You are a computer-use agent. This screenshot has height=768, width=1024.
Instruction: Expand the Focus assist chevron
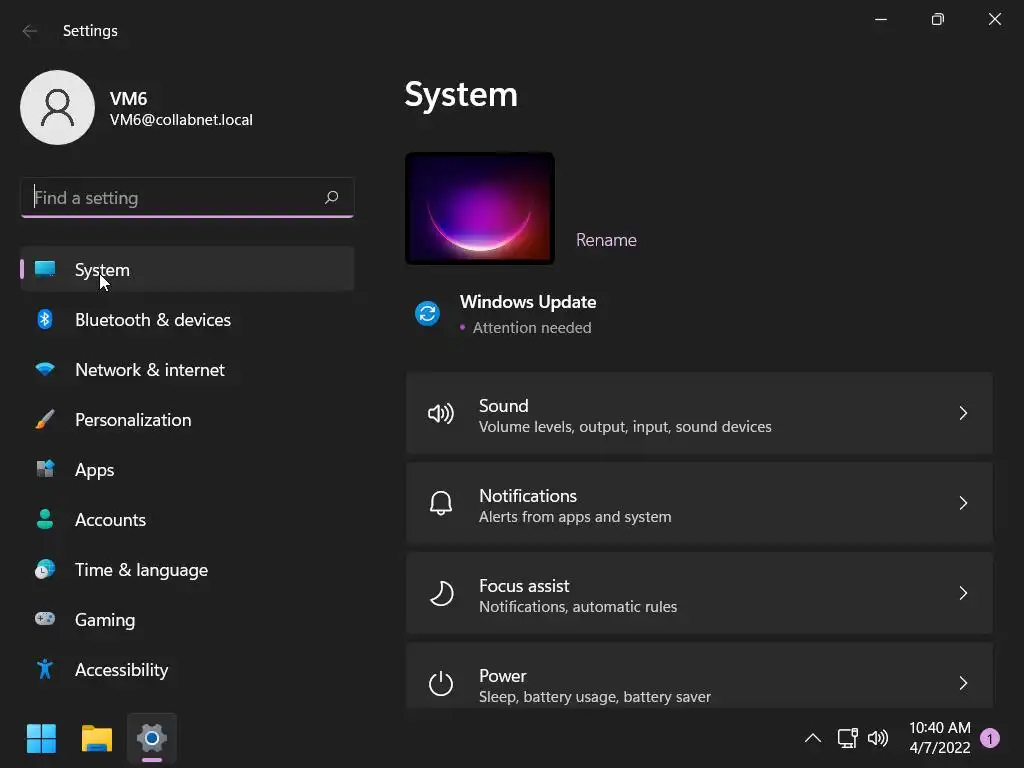(963, 594)
